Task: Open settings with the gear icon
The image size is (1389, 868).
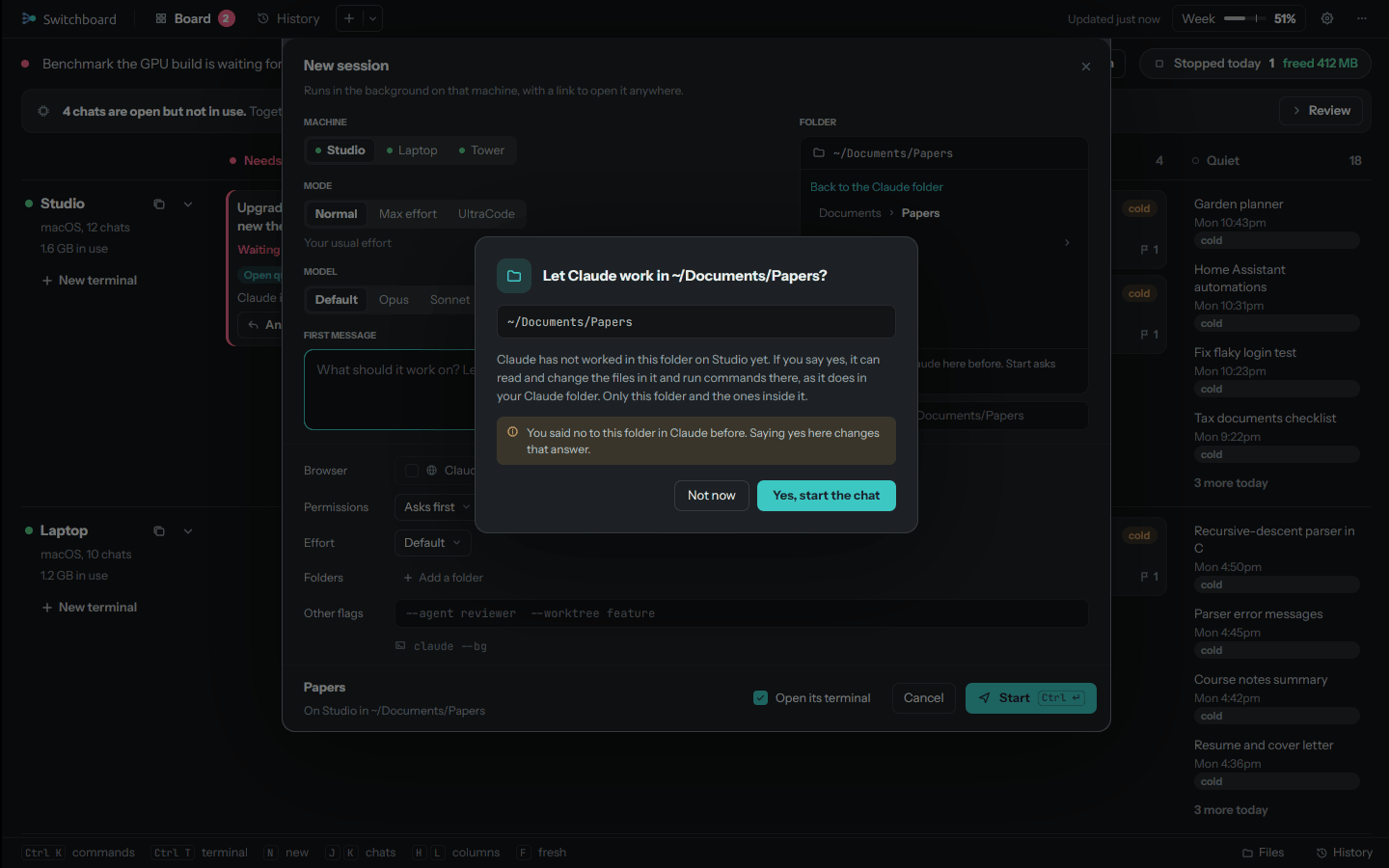Action: coord(1327,18)
